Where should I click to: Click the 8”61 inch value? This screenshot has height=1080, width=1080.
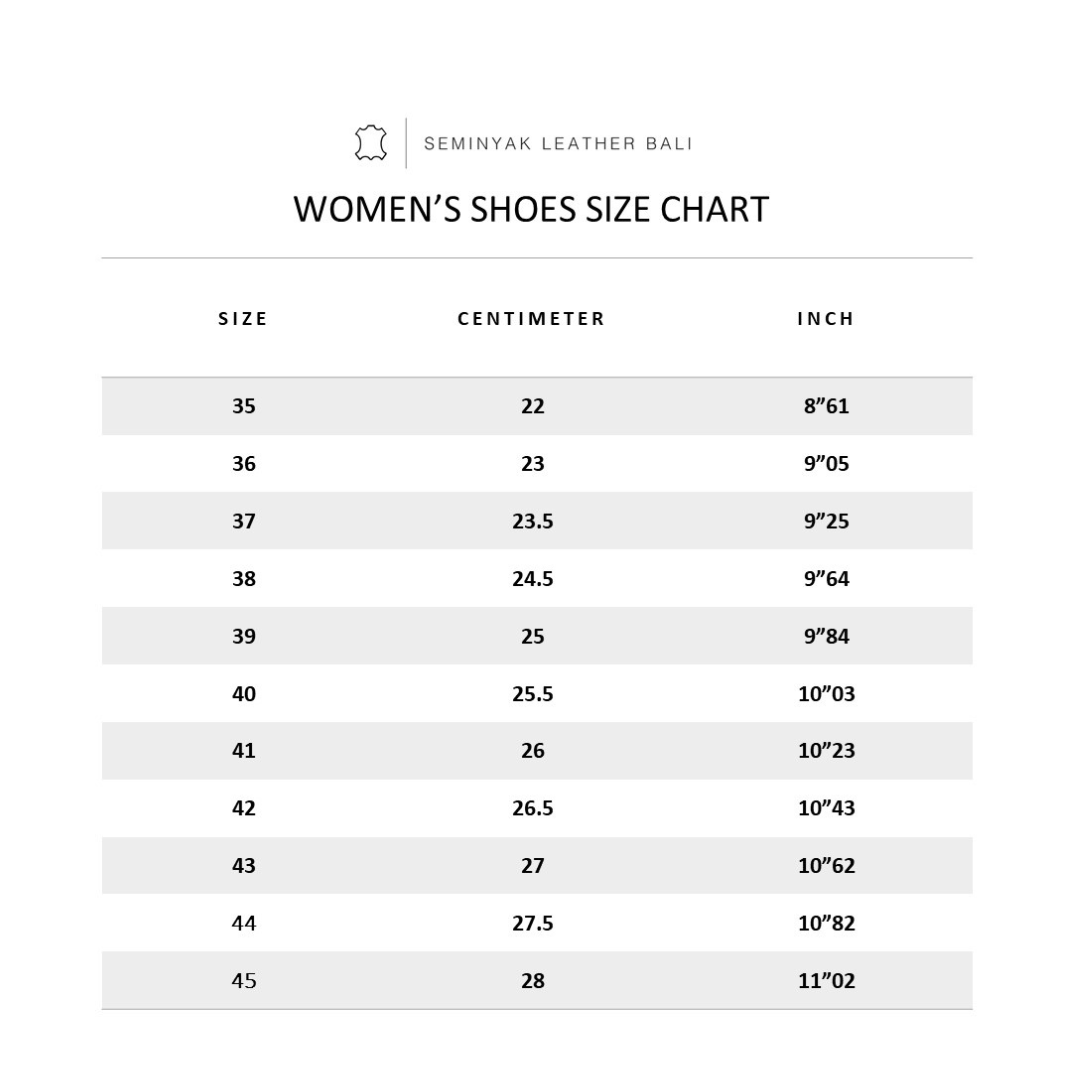coord(826,406)
